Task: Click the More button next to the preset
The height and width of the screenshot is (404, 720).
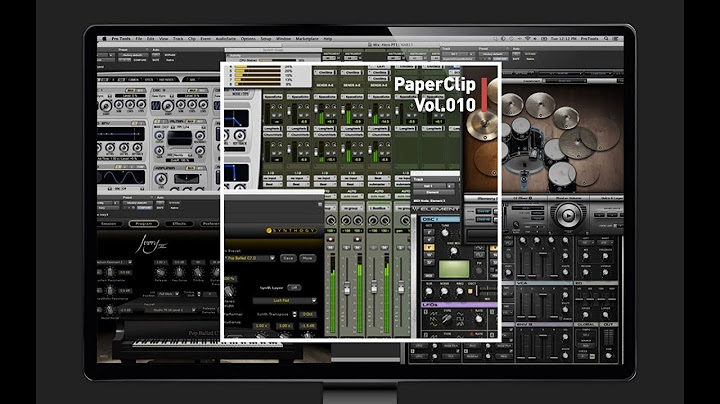Action: tap(307, 258)
